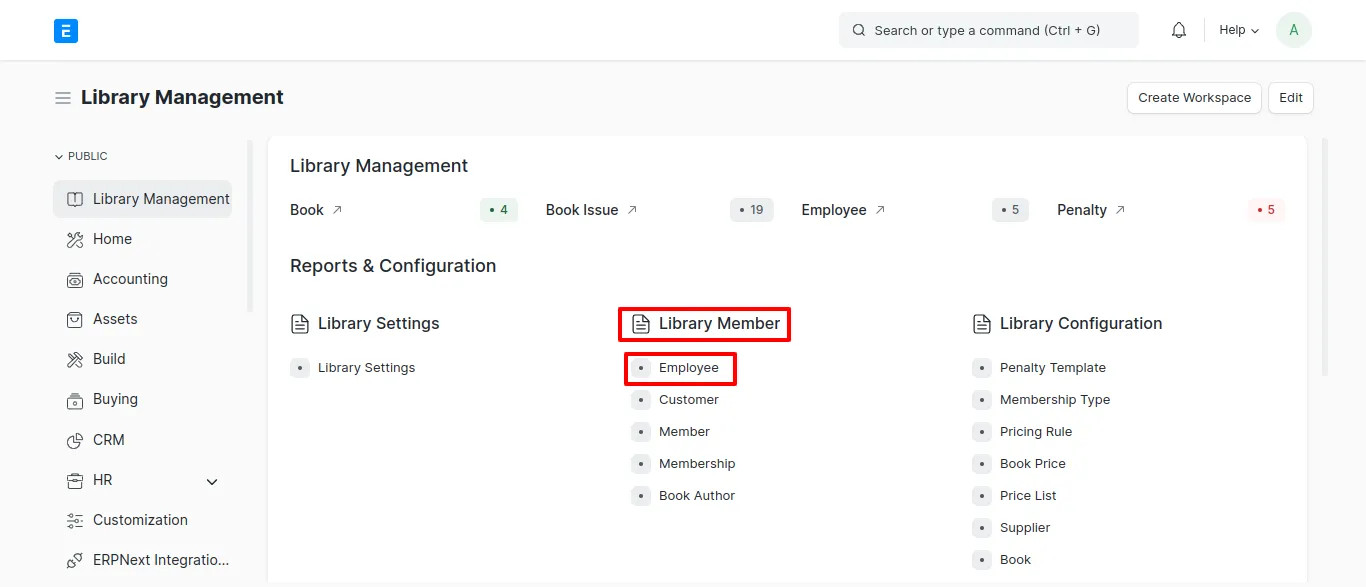Click the Customization sliders icon

pos(75,520)
